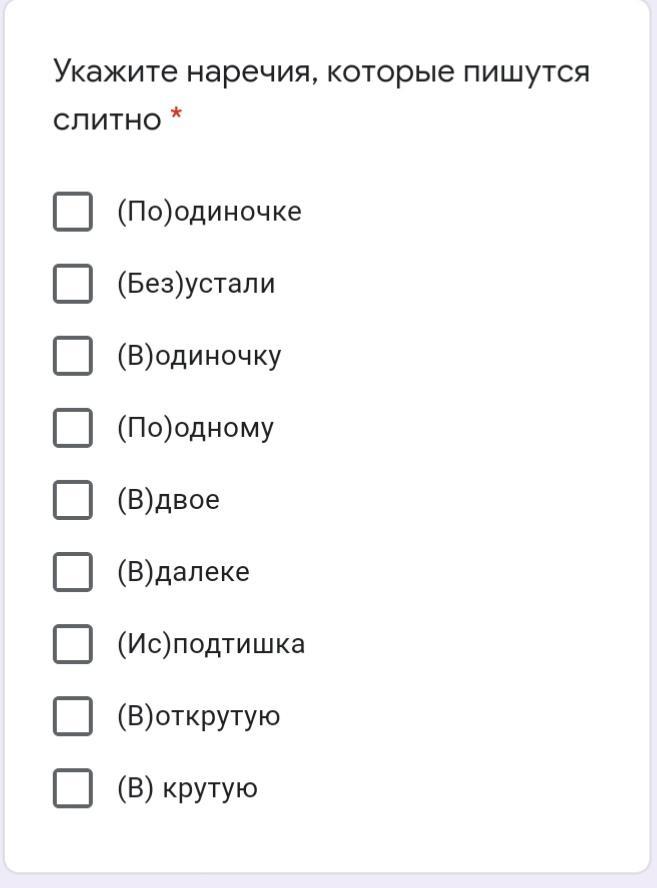Click the (В)двое answer label text
This screenshot has width=657, height=888.
click(x=168, y=500)
